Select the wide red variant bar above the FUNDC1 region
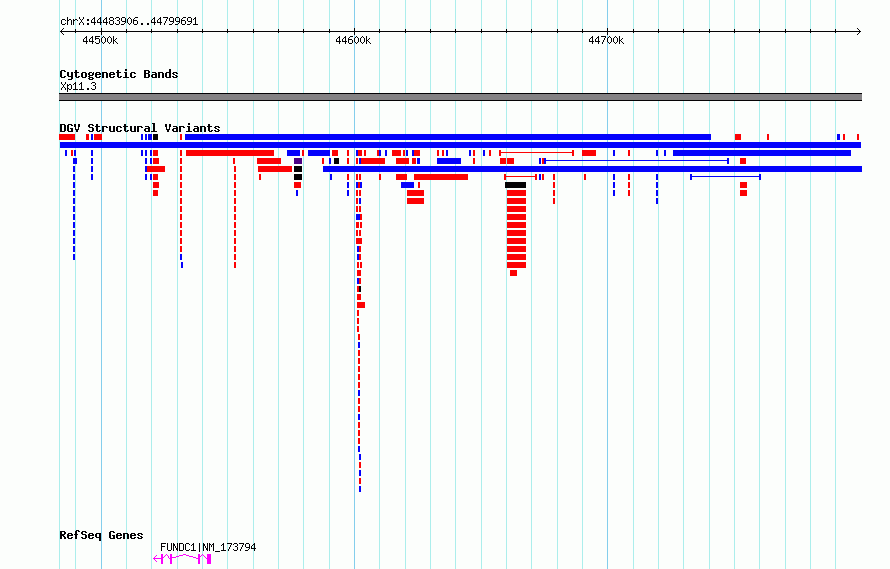 point(230,153)
